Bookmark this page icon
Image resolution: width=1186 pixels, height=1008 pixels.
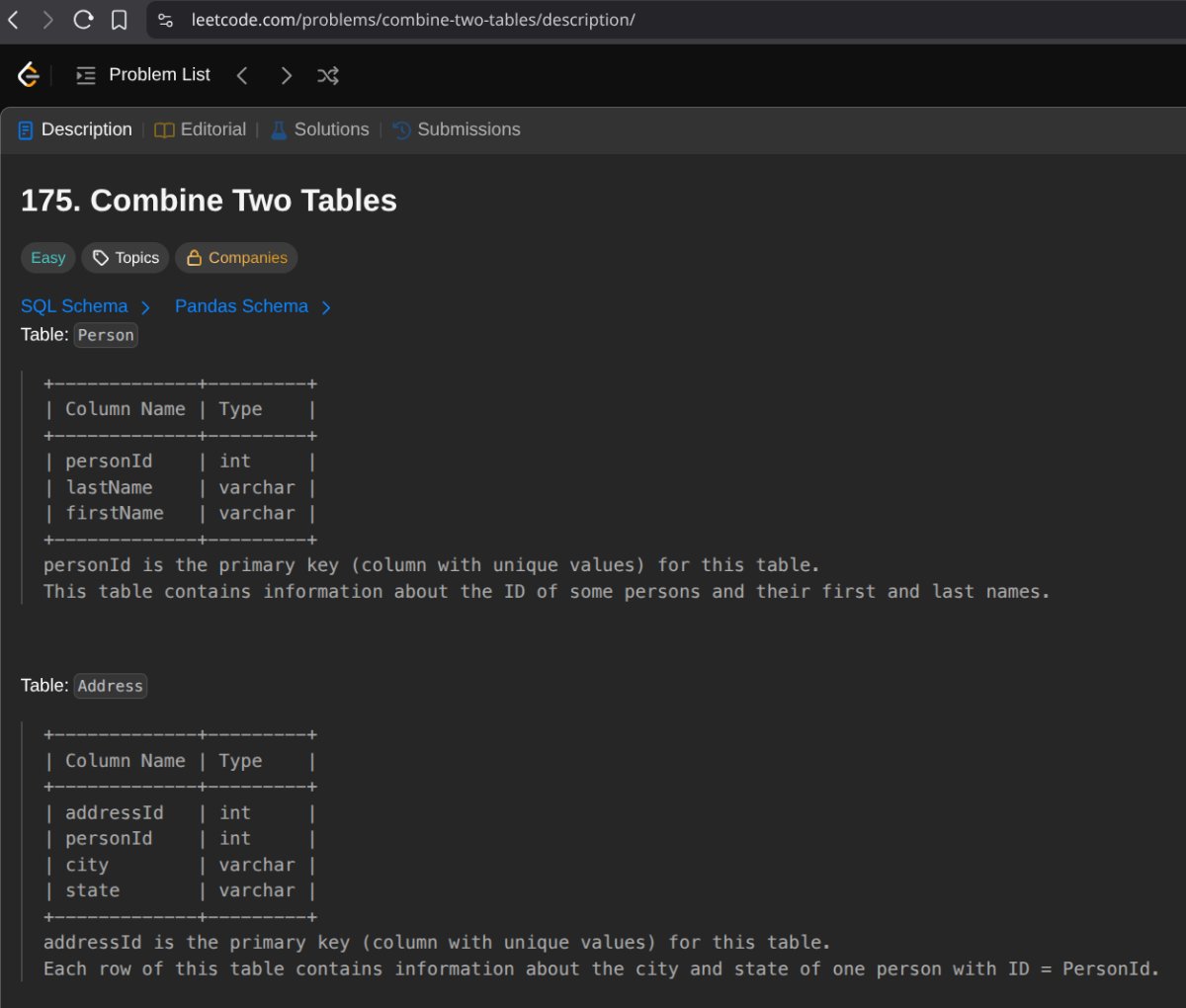click(x=119, y=20)
